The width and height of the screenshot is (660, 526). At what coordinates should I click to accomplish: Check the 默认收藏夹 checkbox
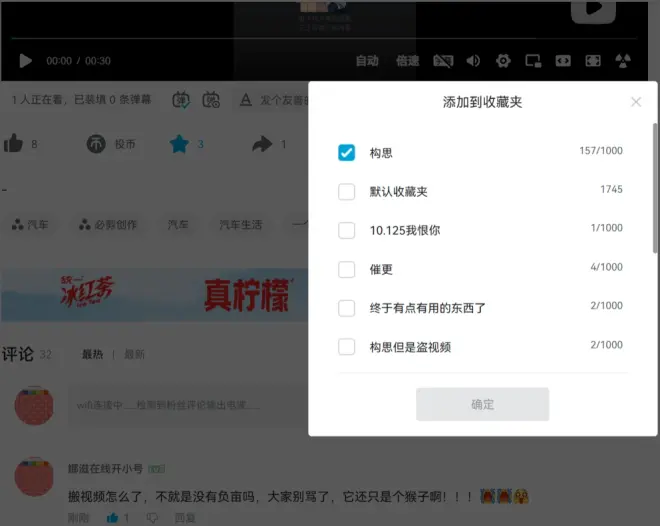346,191
